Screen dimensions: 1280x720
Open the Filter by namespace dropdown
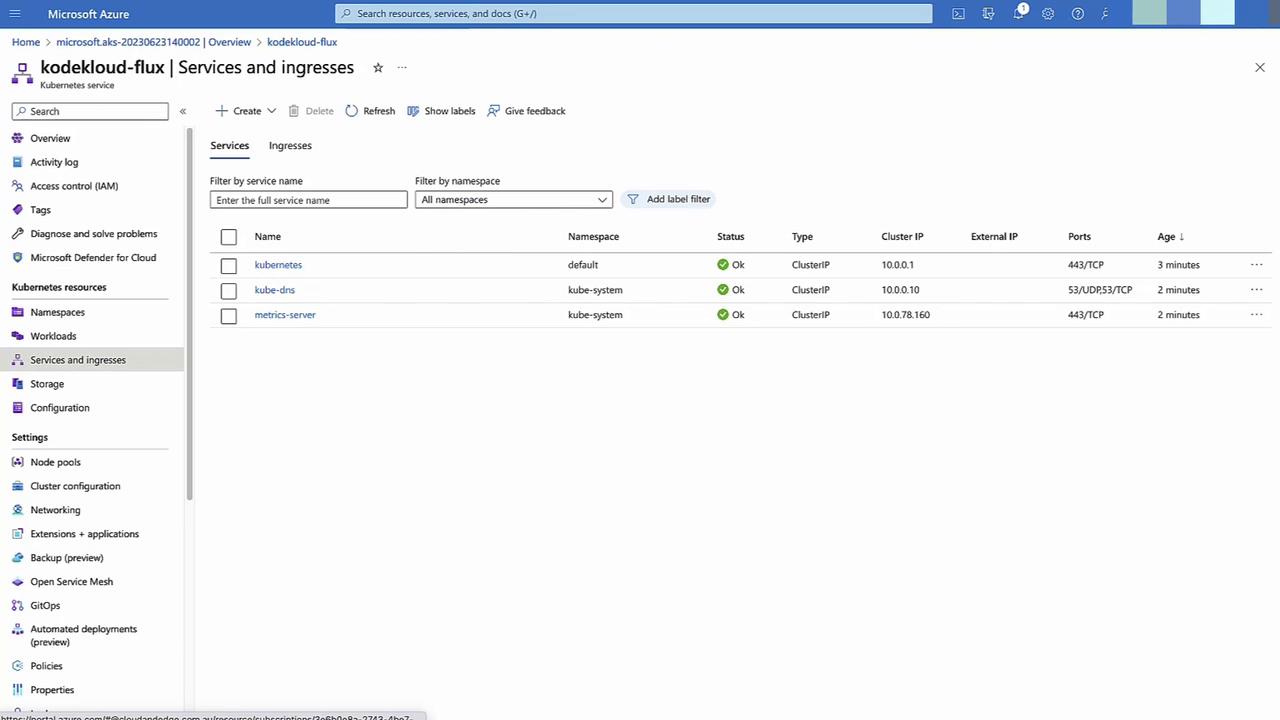pos(513,200)
